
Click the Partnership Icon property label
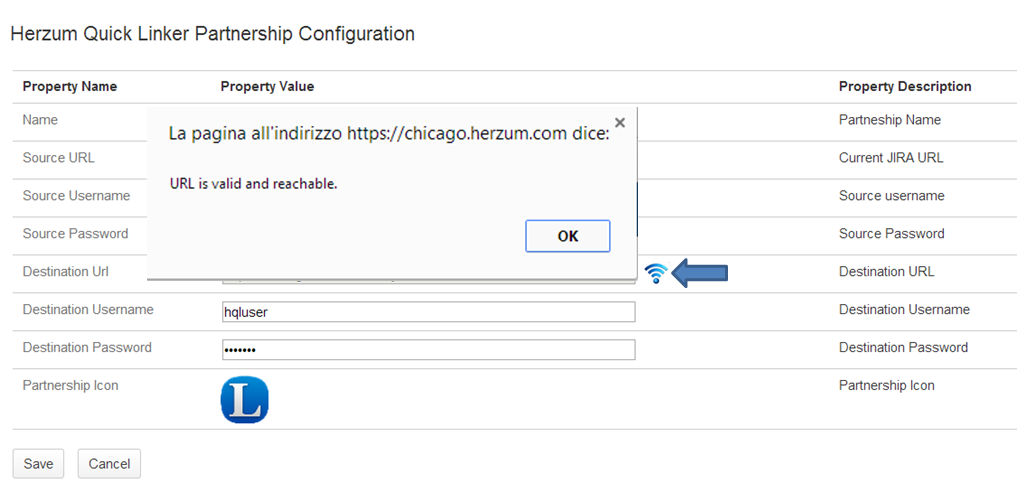tap(70, 386)
